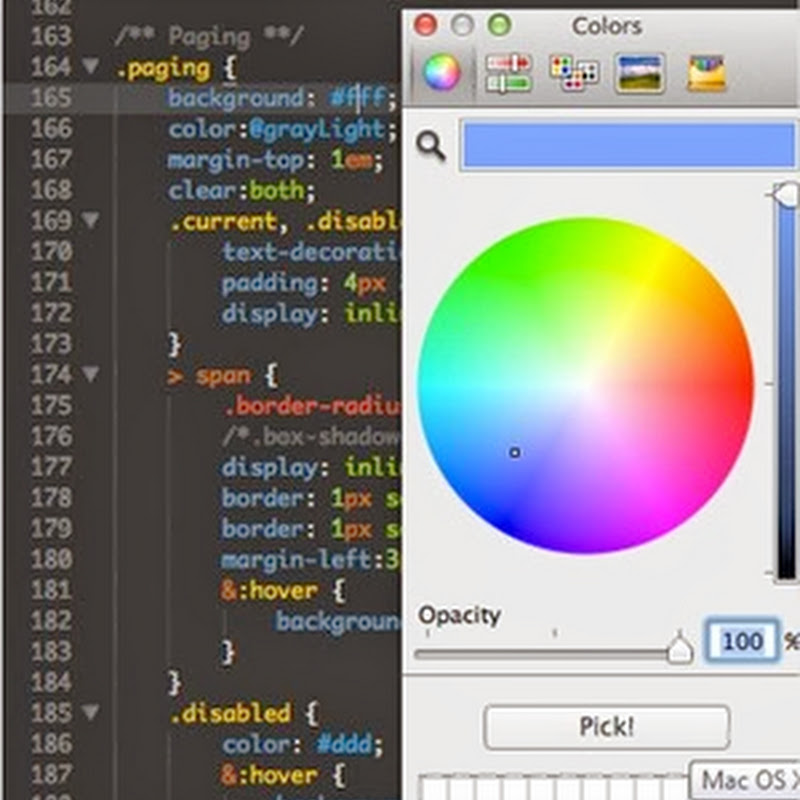The image size is (800, 800).
Task: Click line number 165 in gutter
Action: (x=52, y=98)
